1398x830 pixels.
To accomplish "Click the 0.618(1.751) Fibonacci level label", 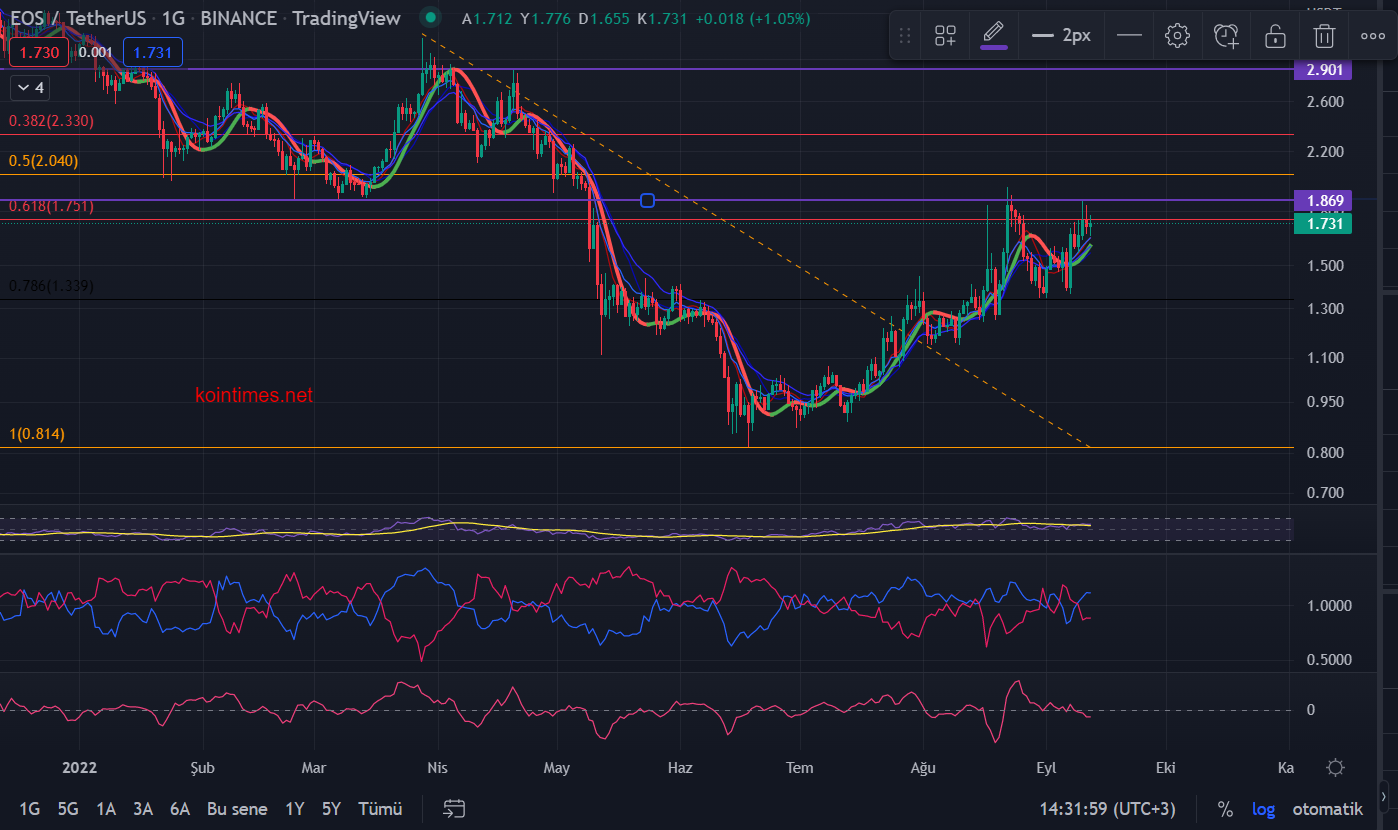I will coord(51,206).
